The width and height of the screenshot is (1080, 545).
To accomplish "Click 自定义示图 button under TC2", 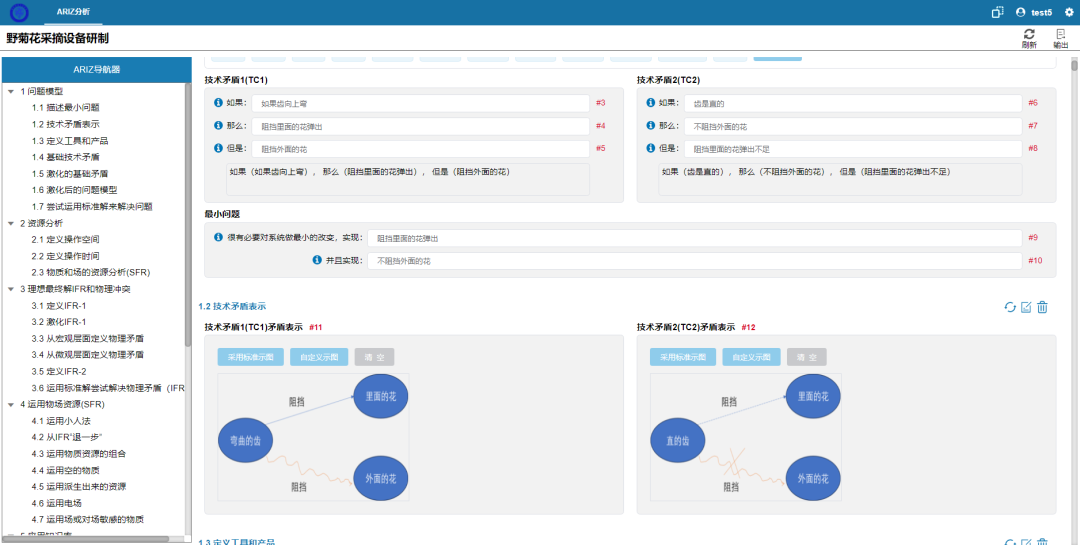I will [750, 357].
